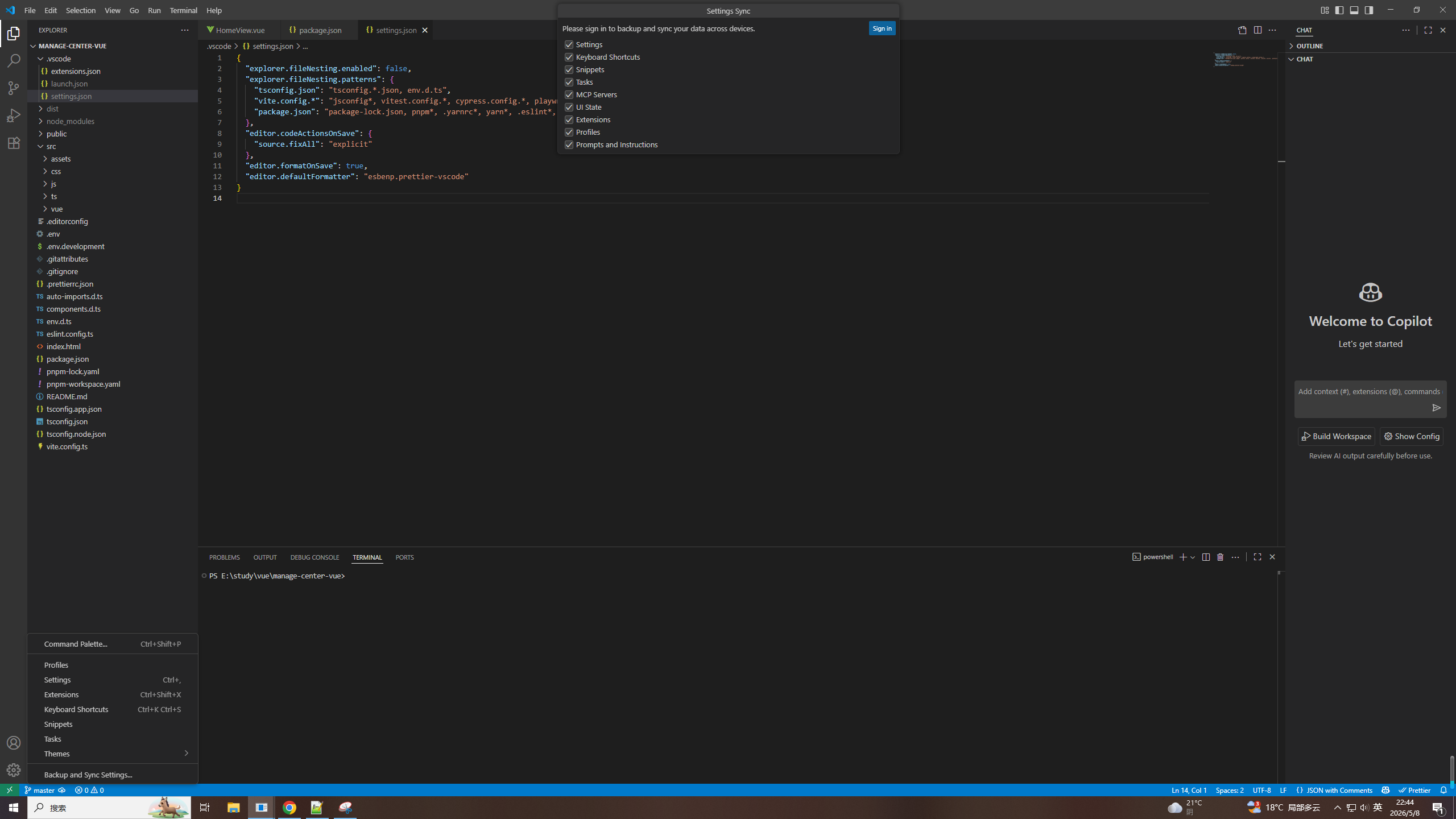The image size is (1456, 819).
Task: Uncheck Prompts and Instructions sync checkbox
Action: [x=569, y=144]
